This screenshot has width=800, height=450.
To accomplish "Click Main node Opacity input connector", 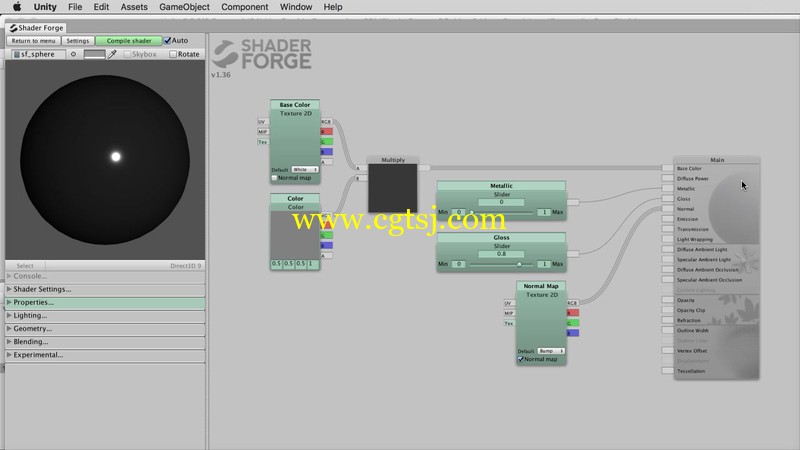I will [667, 300].
